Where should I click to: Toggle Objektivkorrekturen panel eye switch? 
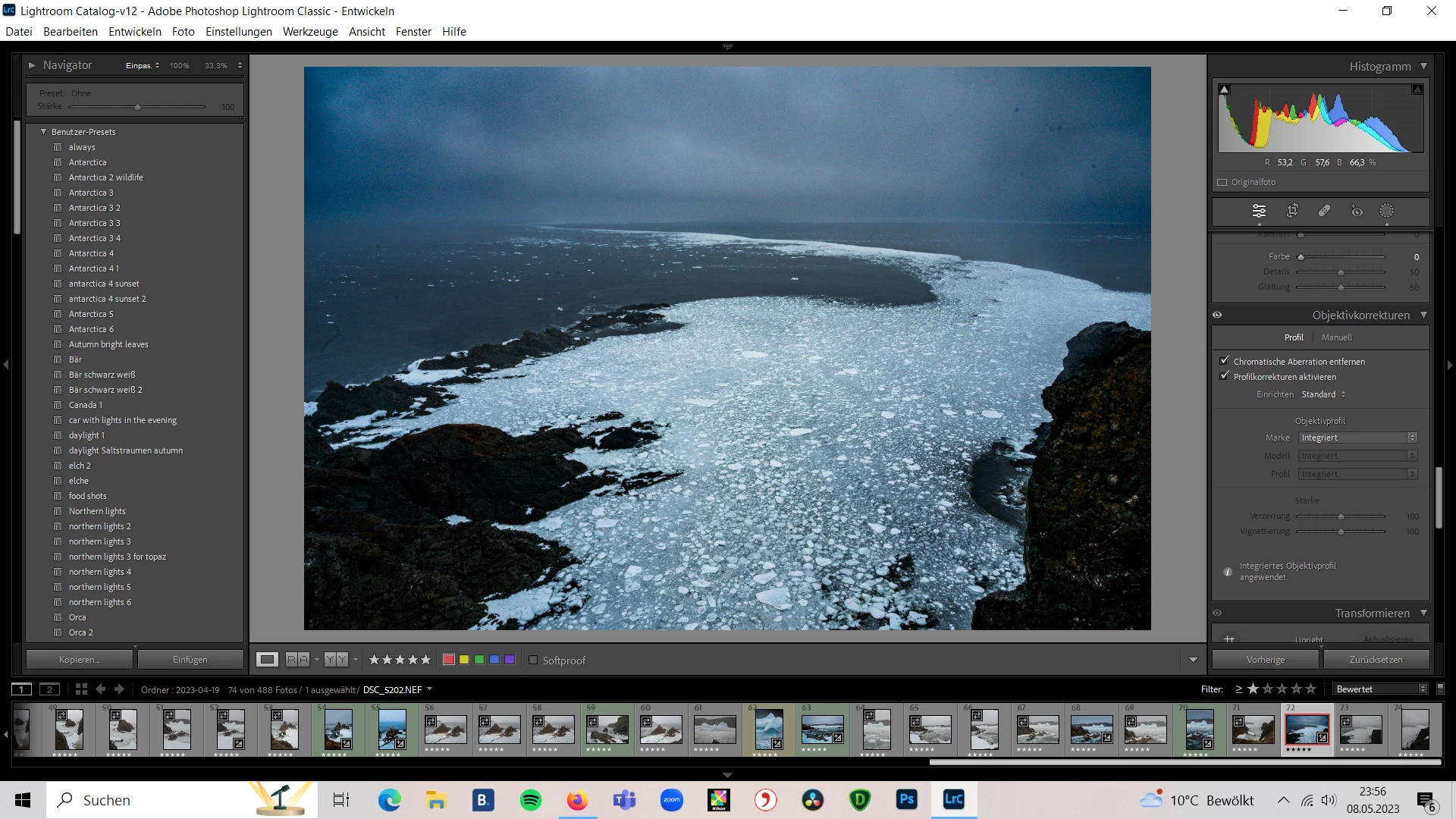coord(1217,315)
